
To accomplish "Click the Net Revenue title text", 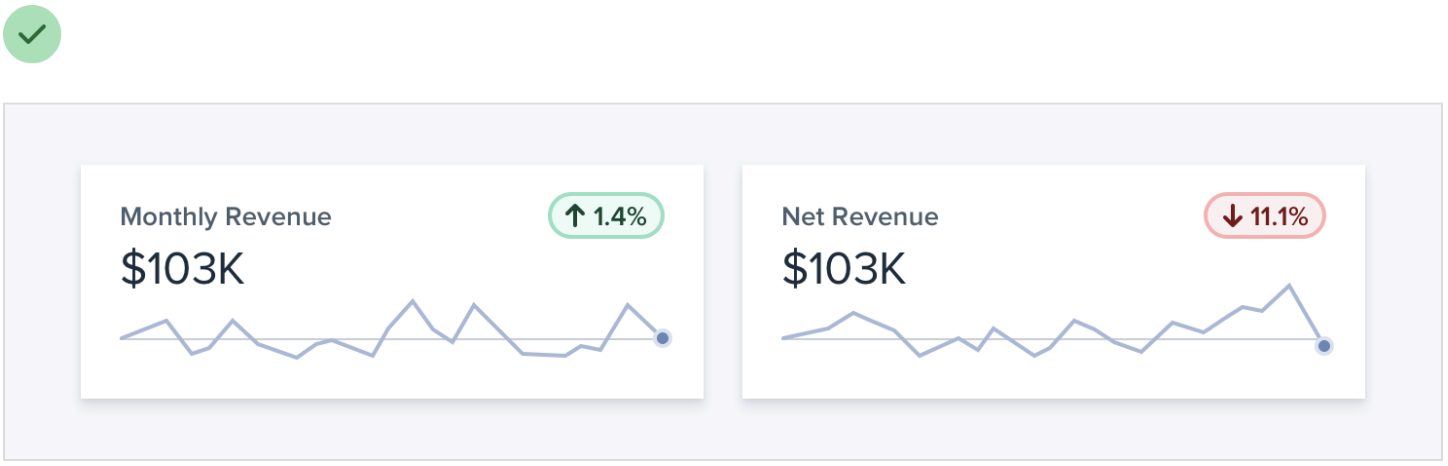I will [860, 216].
